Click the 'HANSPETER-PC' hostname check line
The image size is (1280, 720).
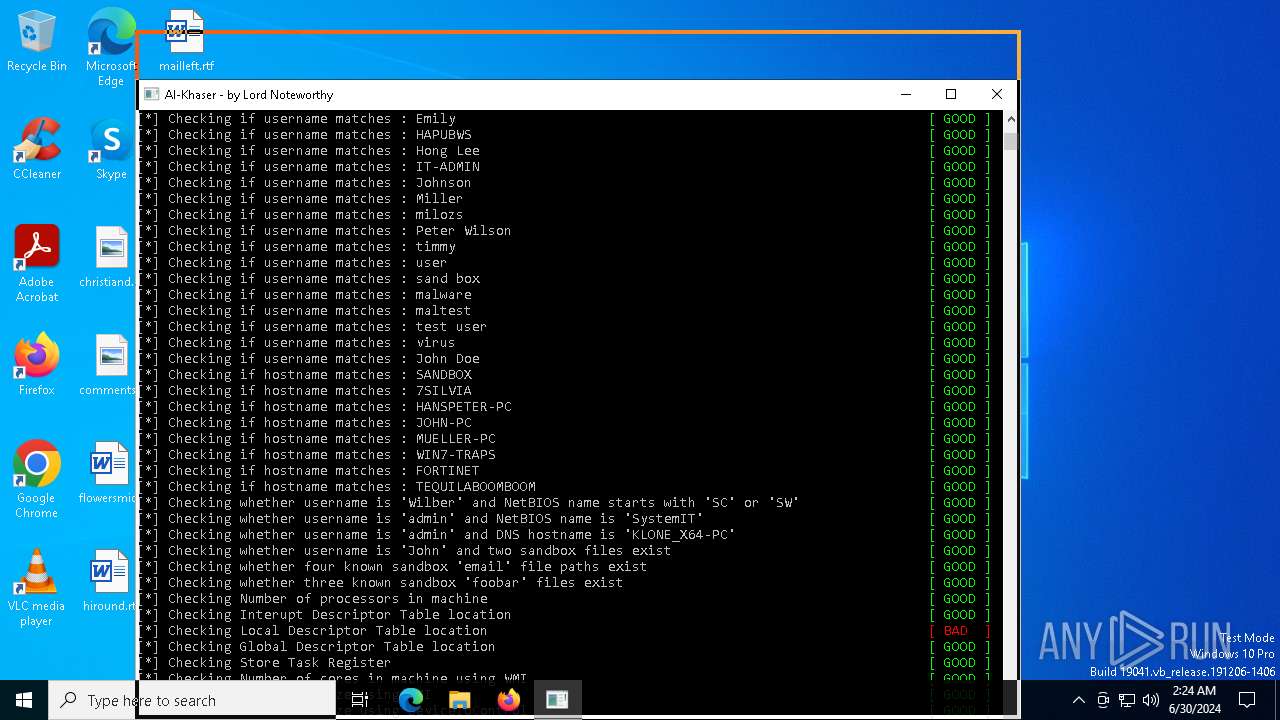tap(325, 407)
